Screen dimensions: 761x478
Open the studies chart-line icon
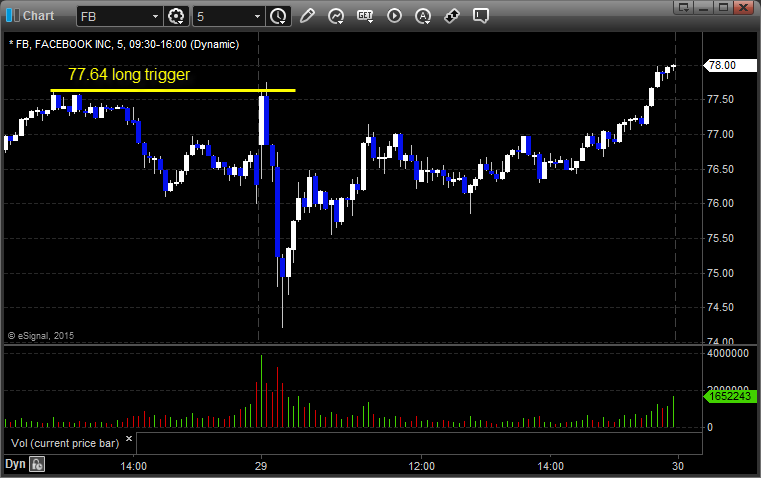(x=336, y=16)
